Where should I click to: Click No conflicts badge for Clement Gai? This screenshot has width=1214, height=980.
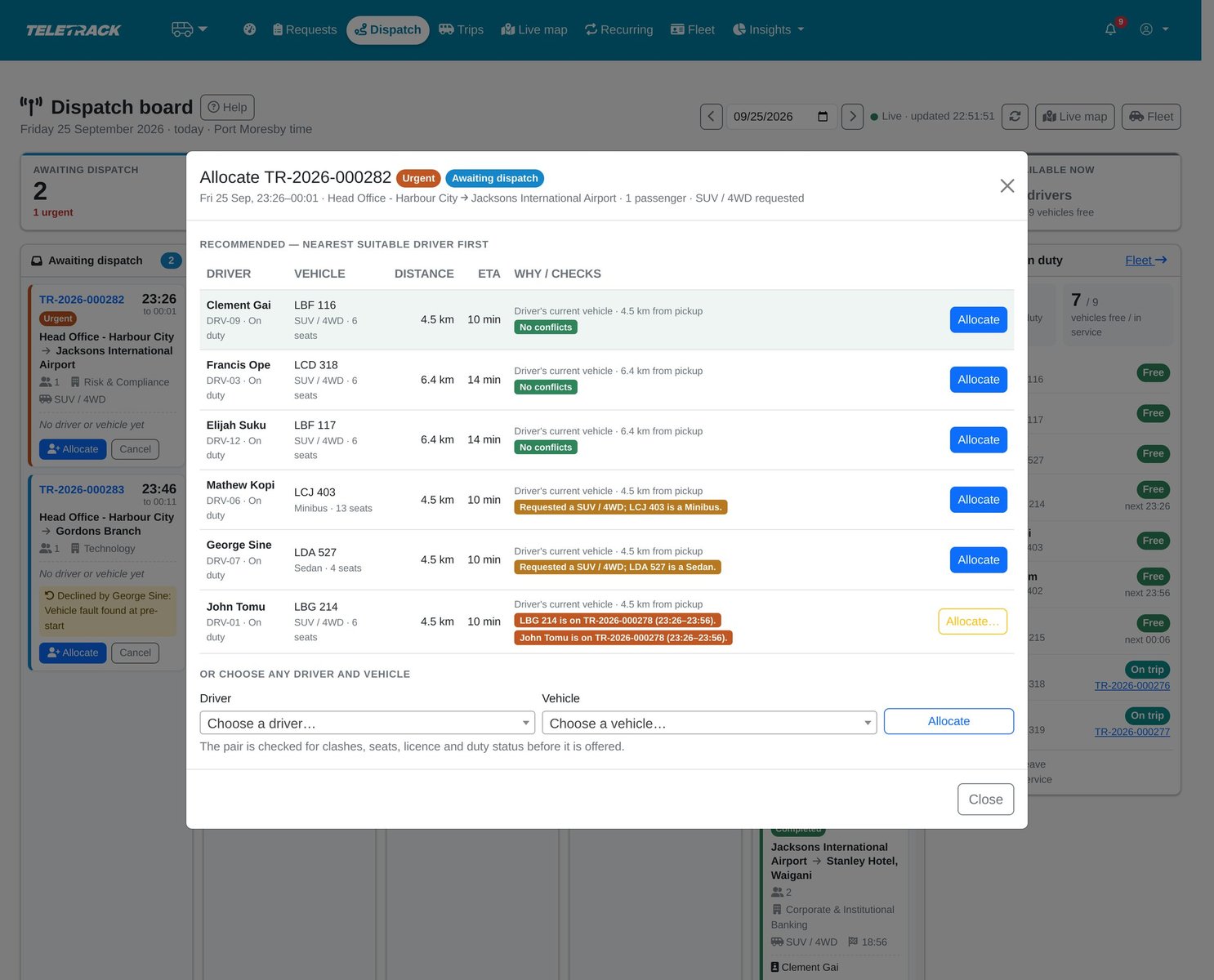click(546, 327)
